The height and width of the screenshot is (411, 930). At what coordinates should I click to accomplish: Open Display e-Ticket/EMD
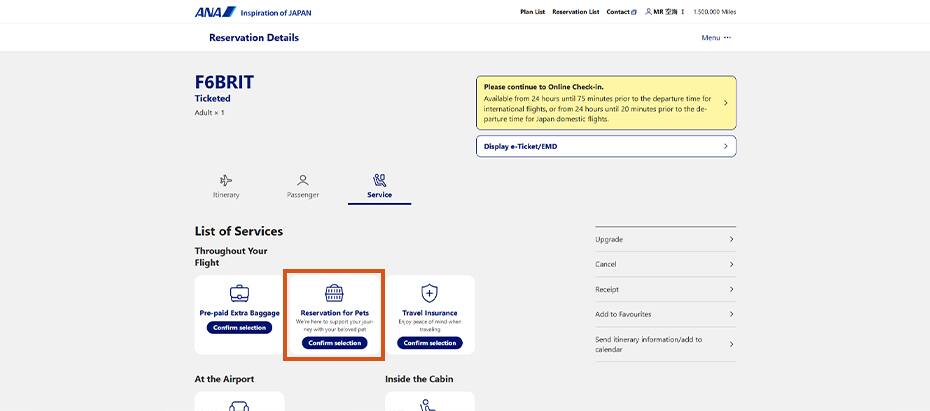click(x=605, y=146)
